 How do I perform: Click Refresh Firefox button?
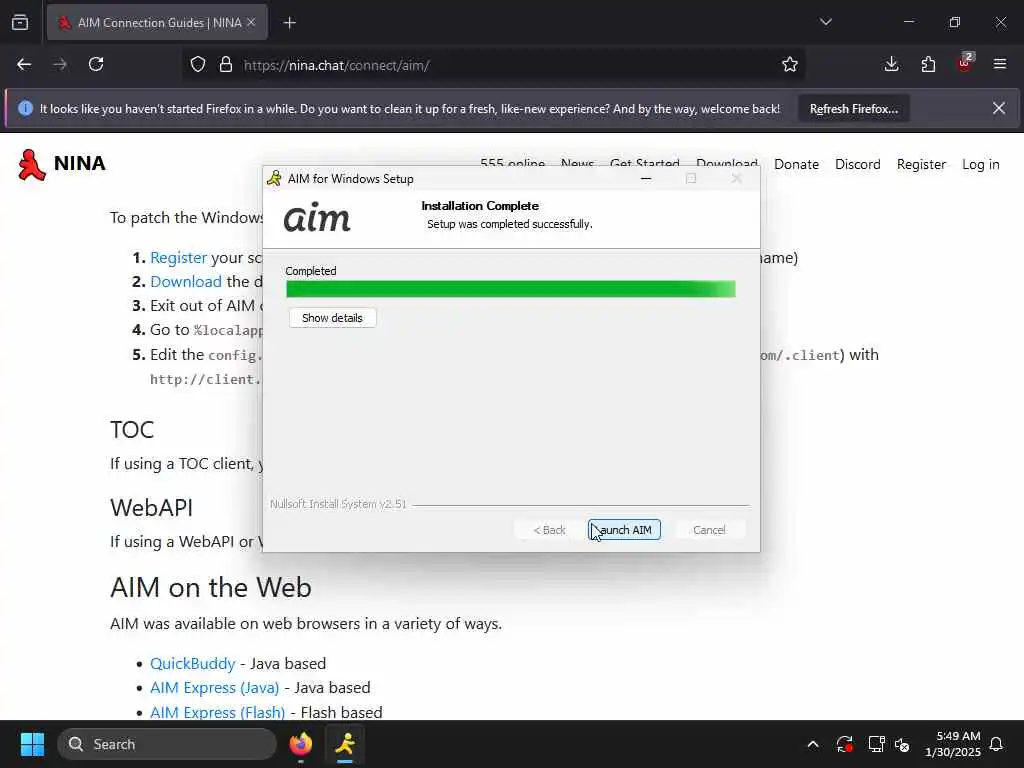pyautogui.click(x=854, y=109)
